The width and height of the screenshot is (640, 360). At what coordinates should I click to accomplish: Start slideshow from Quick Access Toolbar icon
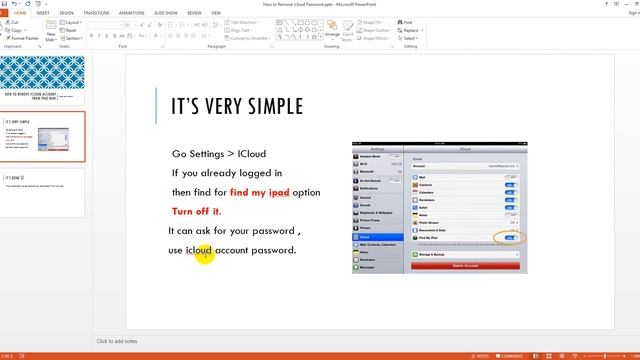point(38,4)
